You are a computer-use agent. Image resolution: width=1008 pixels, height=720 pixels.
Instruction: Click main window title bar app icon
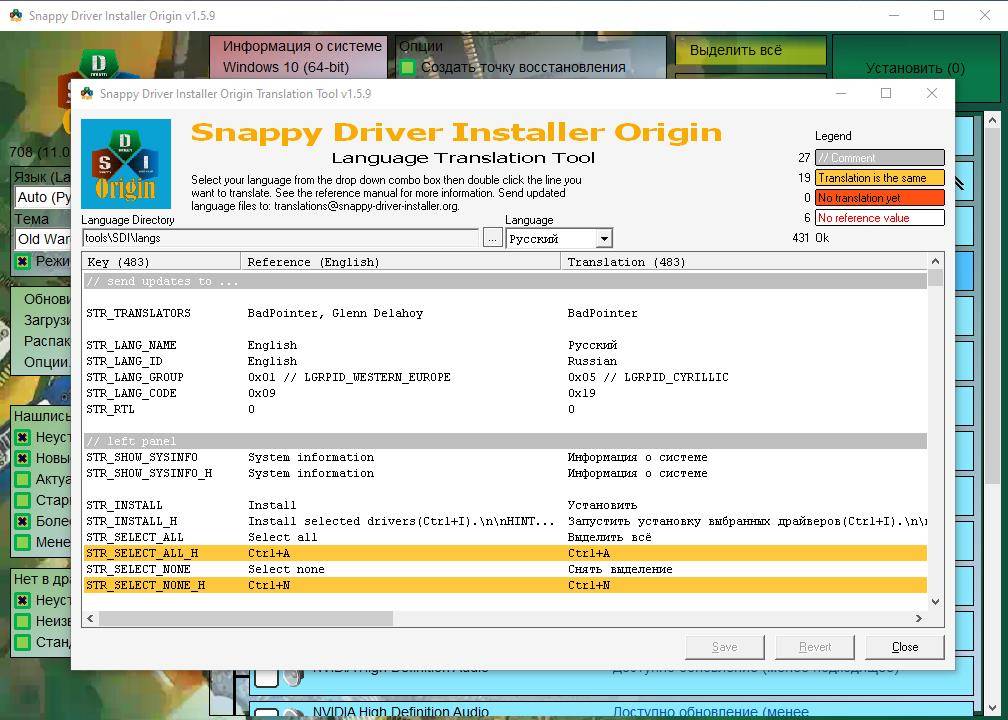[15, 15]
